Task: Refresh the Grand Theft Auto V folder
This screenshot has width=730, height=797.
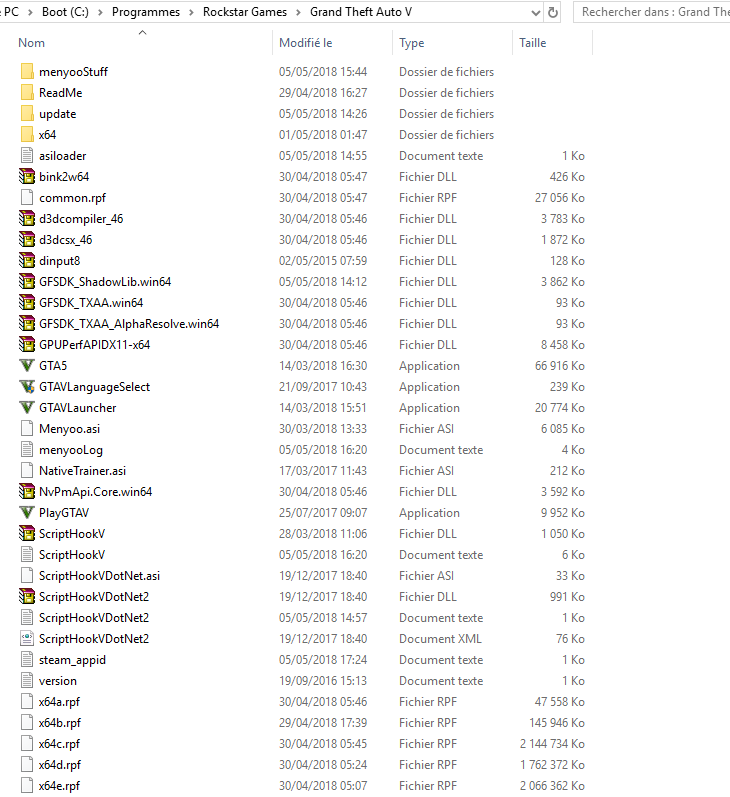Action: click(x=553, y=12)
